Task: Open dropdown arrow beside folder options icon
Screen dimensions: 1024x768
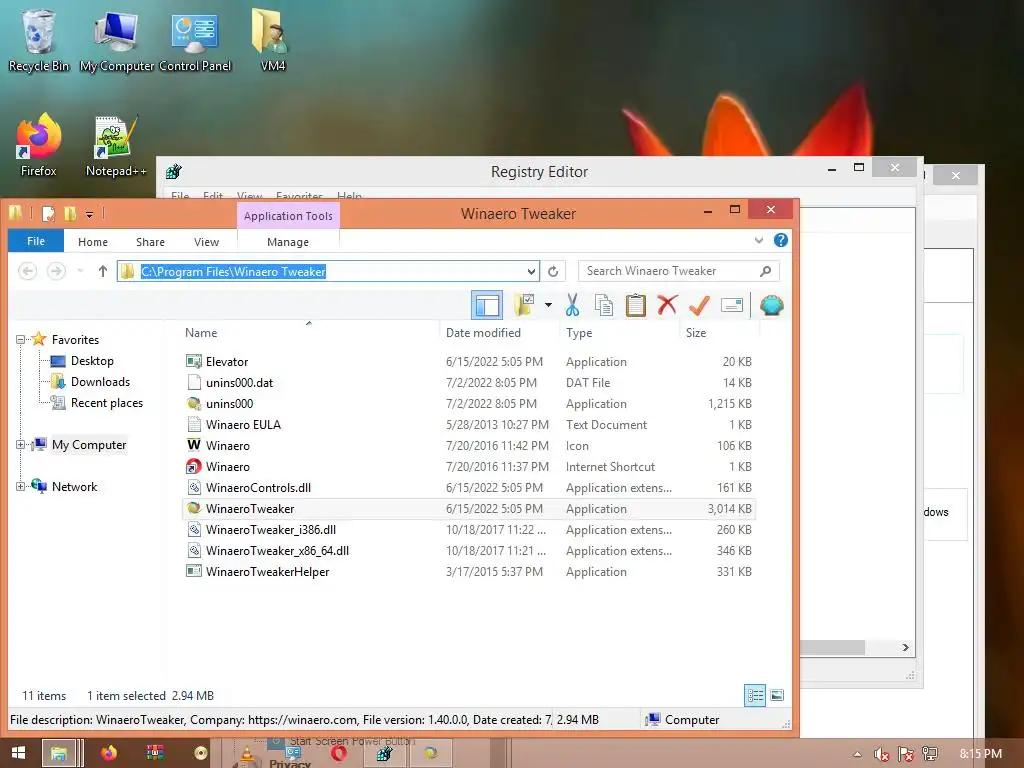Action: tap(548, 305)
